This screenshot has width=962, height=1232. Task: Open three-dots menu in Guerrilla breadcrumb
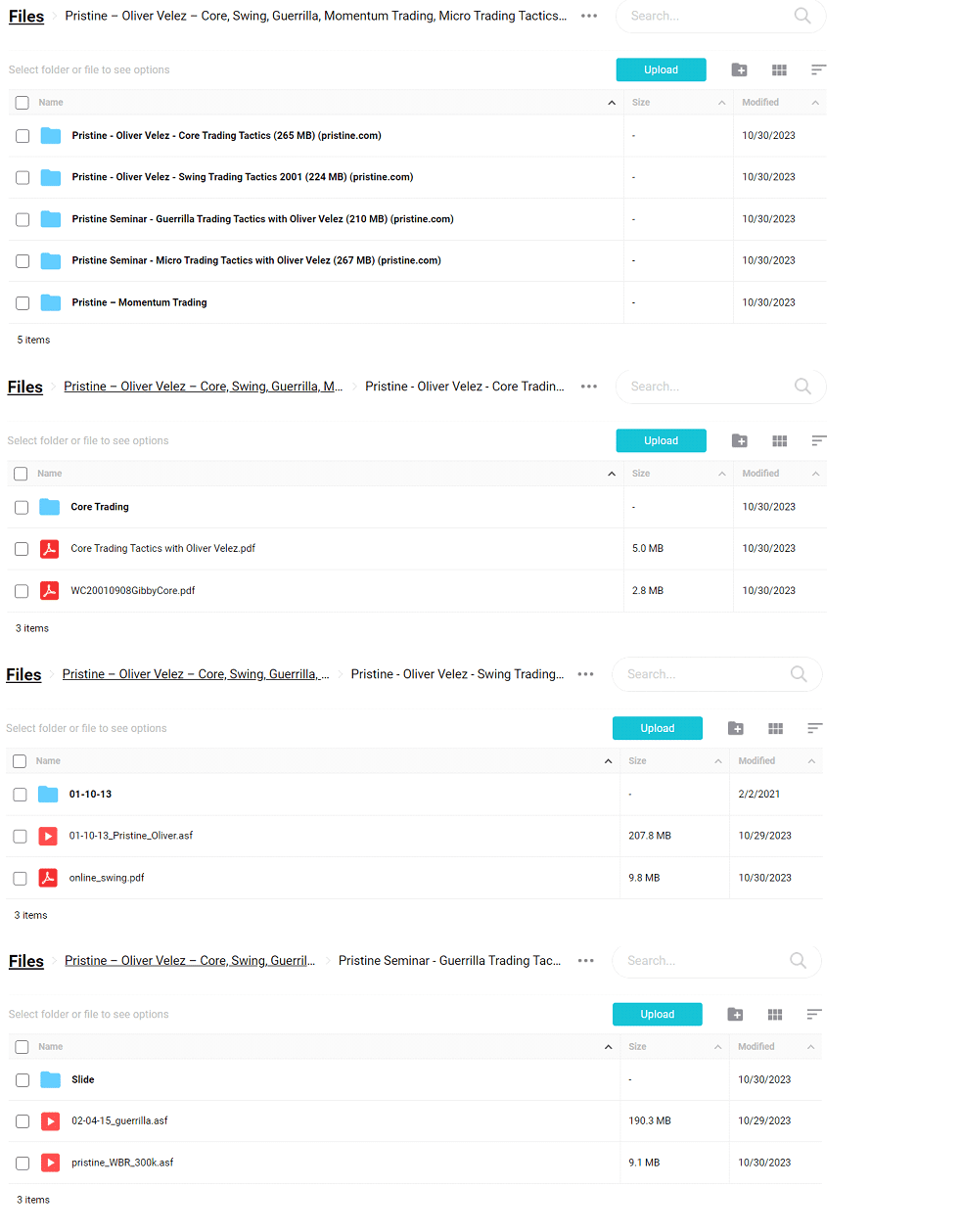coord(585,961)
